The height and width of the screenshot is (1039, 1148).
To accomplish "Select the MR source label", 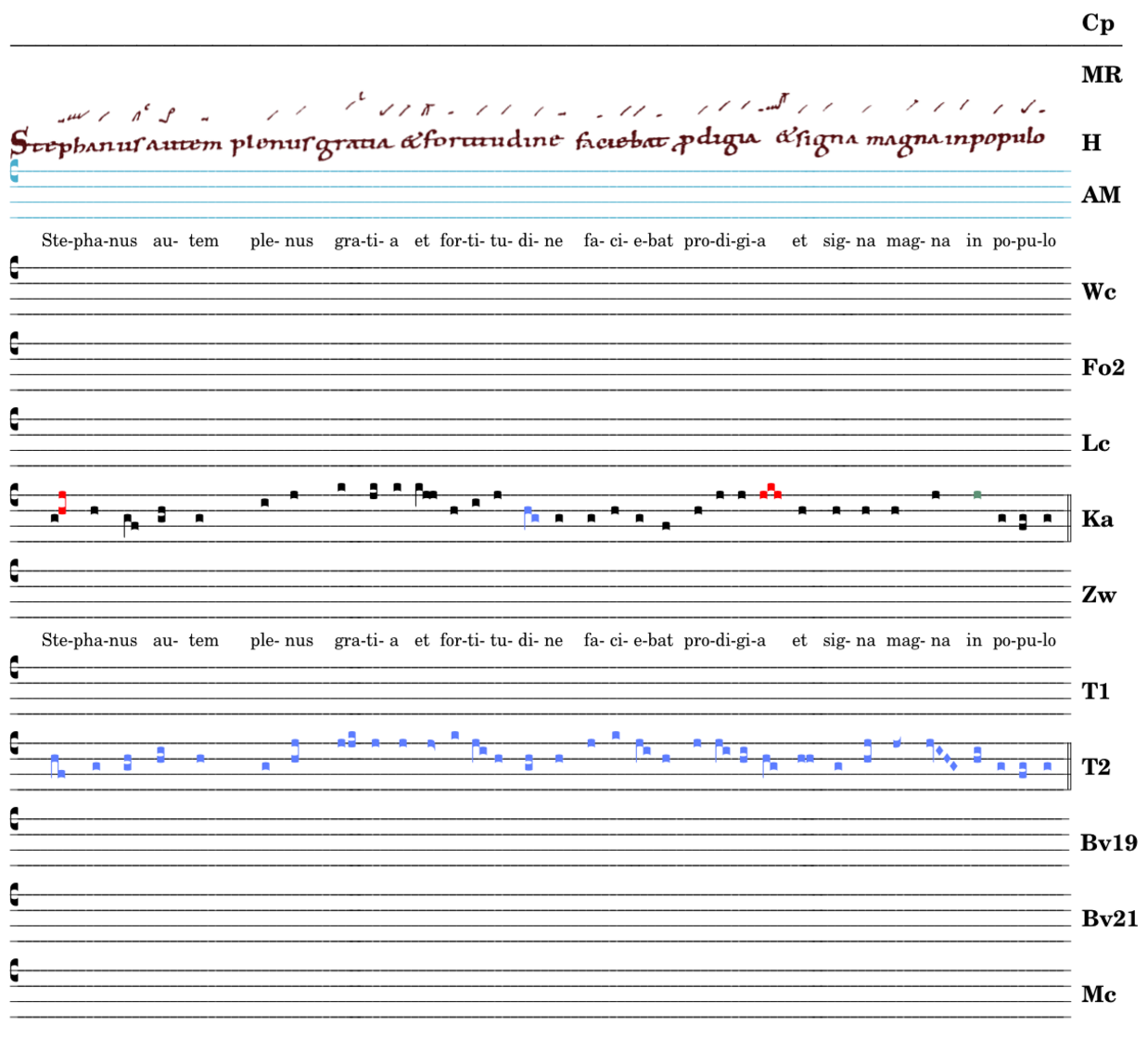I will [x=1101, y=75].
